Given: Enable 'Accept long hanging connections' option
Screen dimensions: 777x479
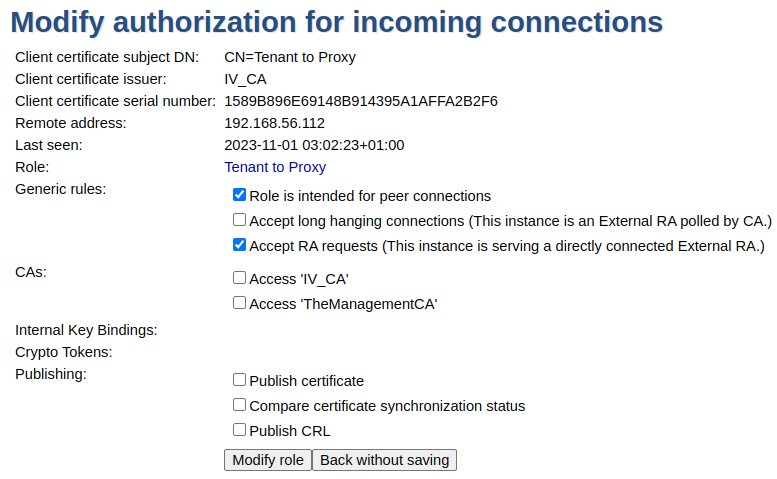Looking at the screenshot, I should [x=239, y=219].
